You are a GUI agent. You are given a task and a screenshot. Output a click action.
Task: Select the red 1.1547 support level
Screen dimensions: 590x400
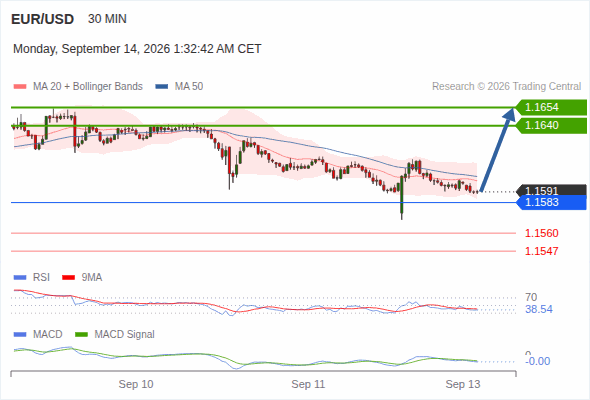click(541, 251)
